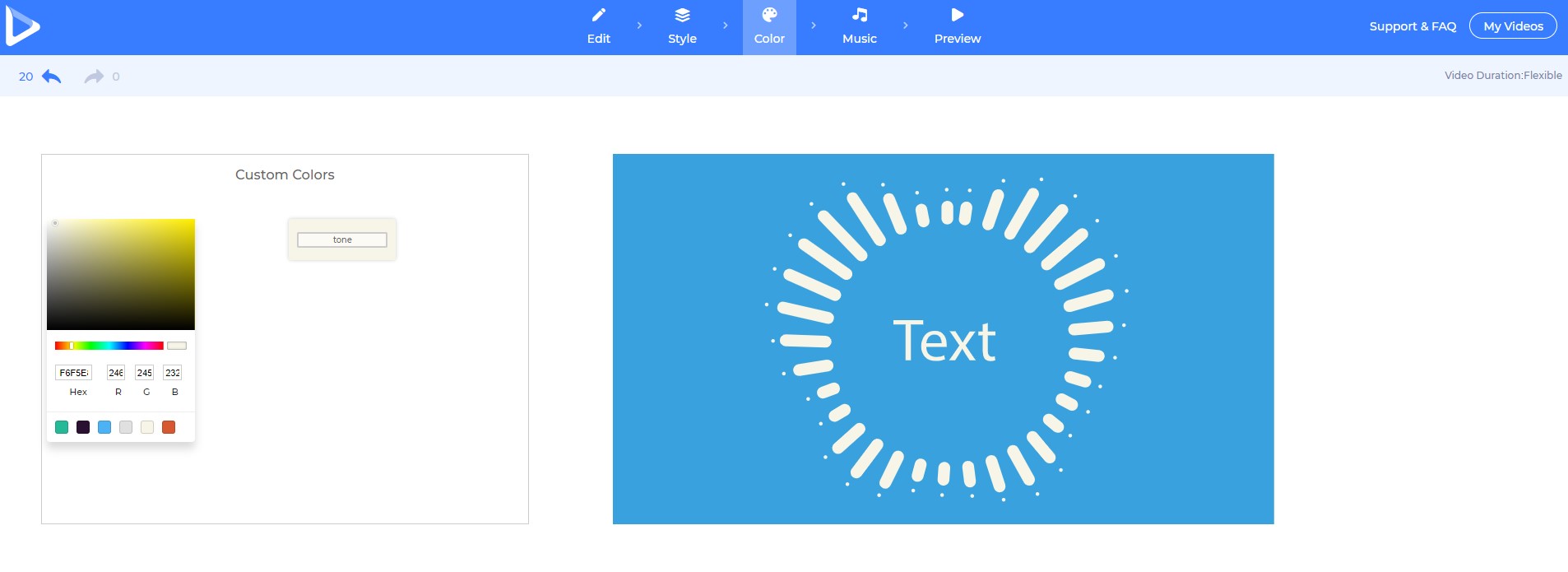Switch to the Music step

(x=859, y=26)
